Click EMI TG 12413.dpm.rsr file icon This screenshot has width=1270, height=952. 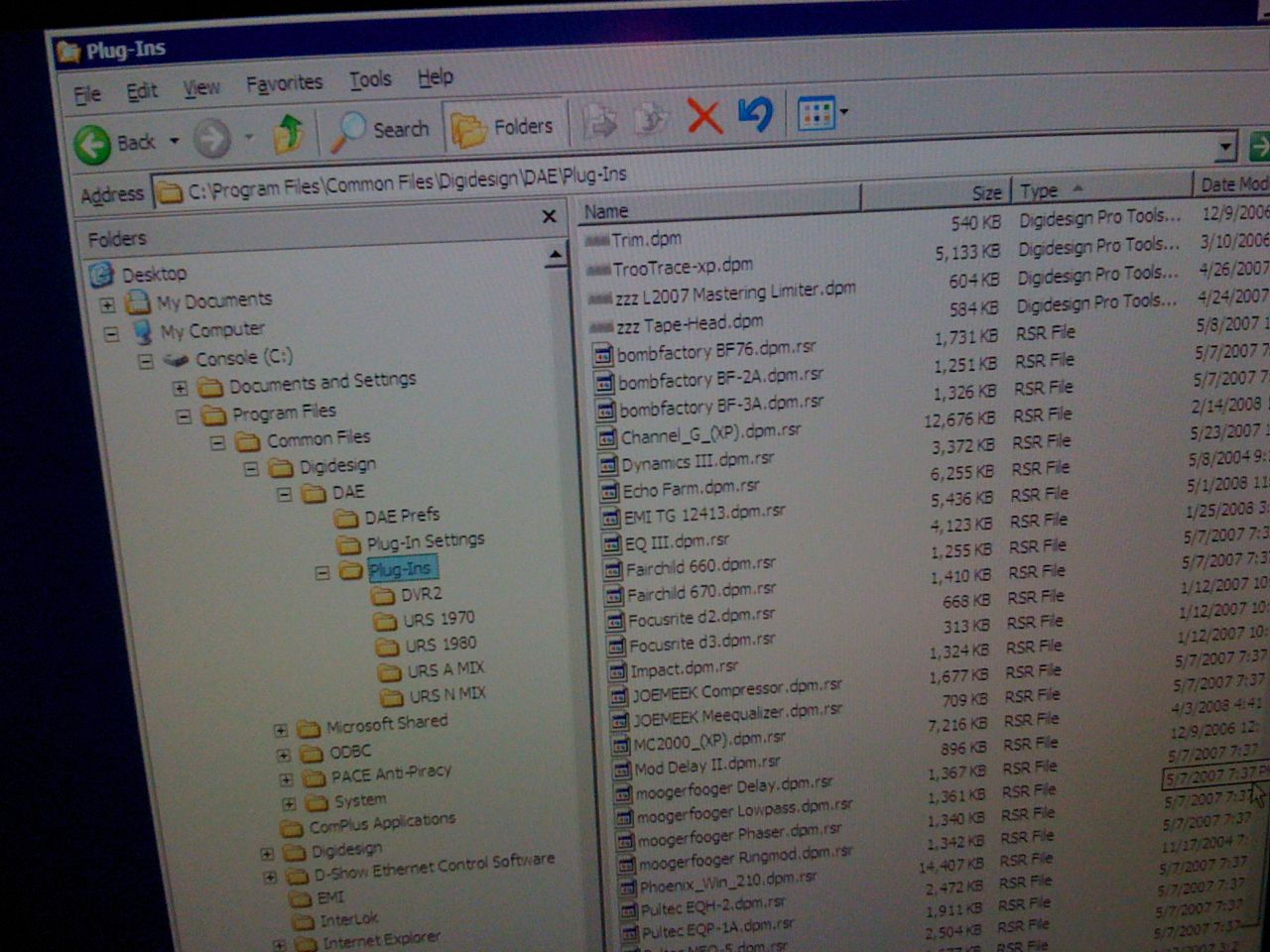click(x=611, y=517)
